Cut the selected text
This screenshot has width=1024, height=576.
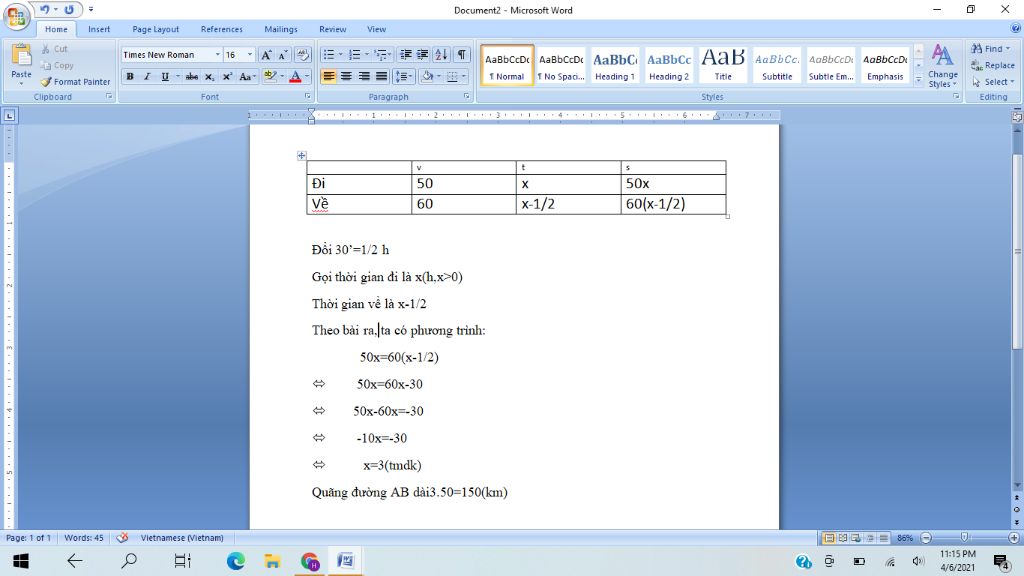click(54, 49)
